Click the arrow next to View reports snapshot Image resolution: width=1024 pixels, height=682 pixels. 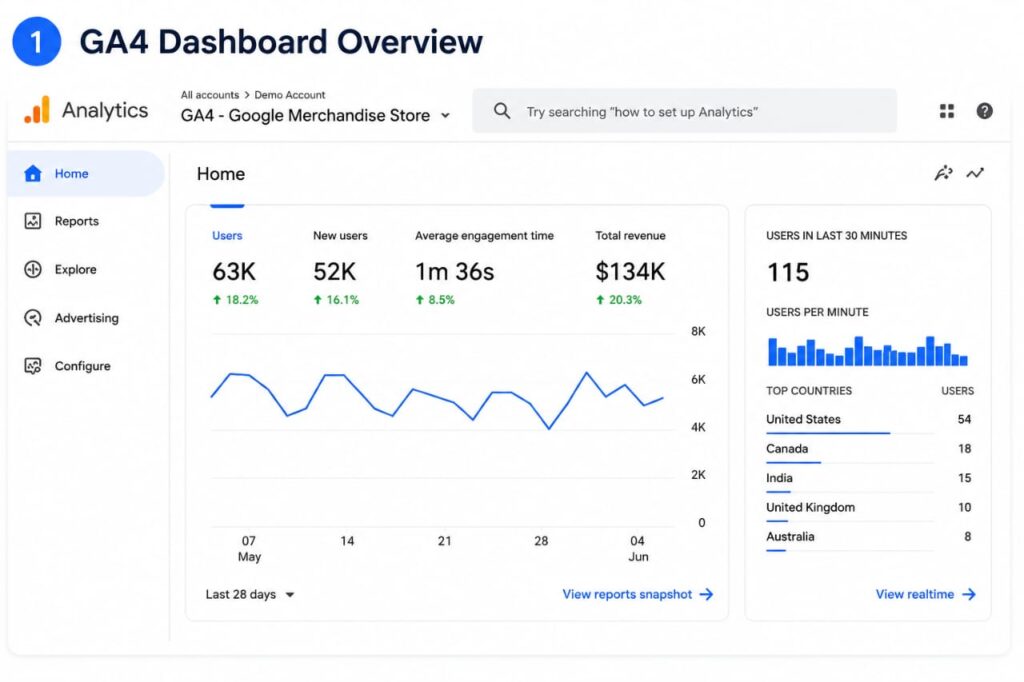(x=706, y=594)
